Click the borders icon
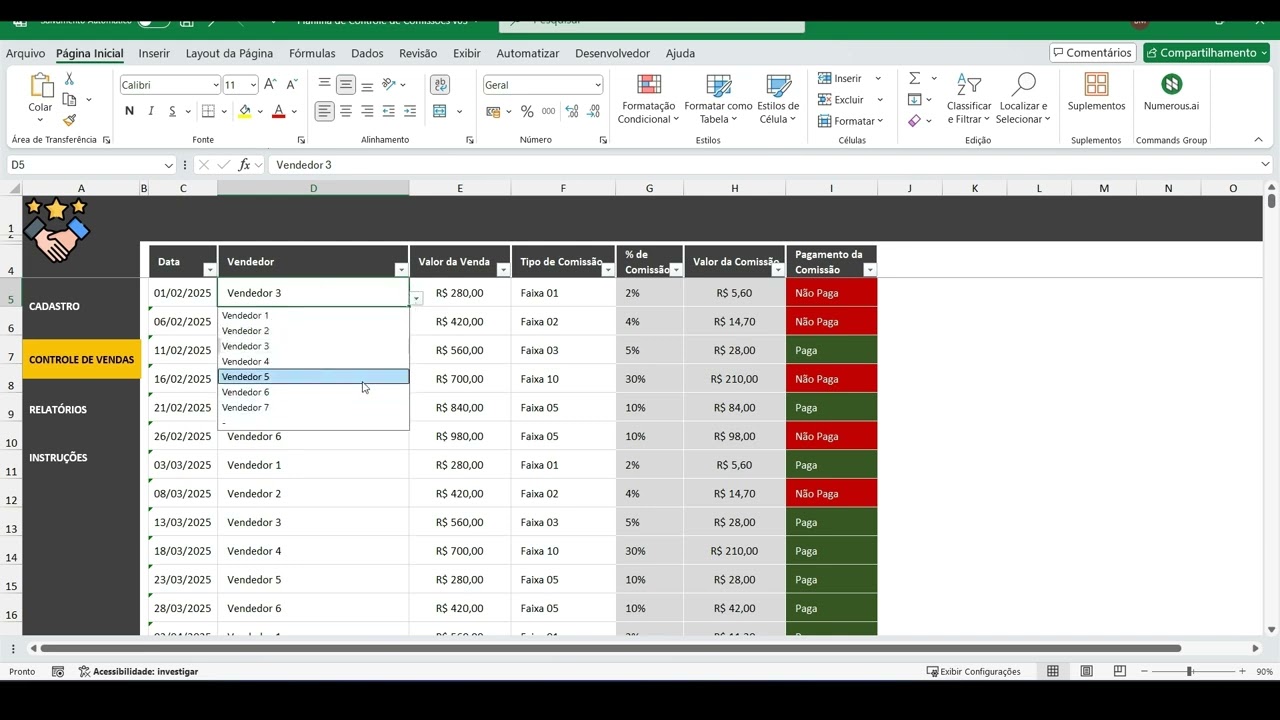1280x720 pixels. 208,111
